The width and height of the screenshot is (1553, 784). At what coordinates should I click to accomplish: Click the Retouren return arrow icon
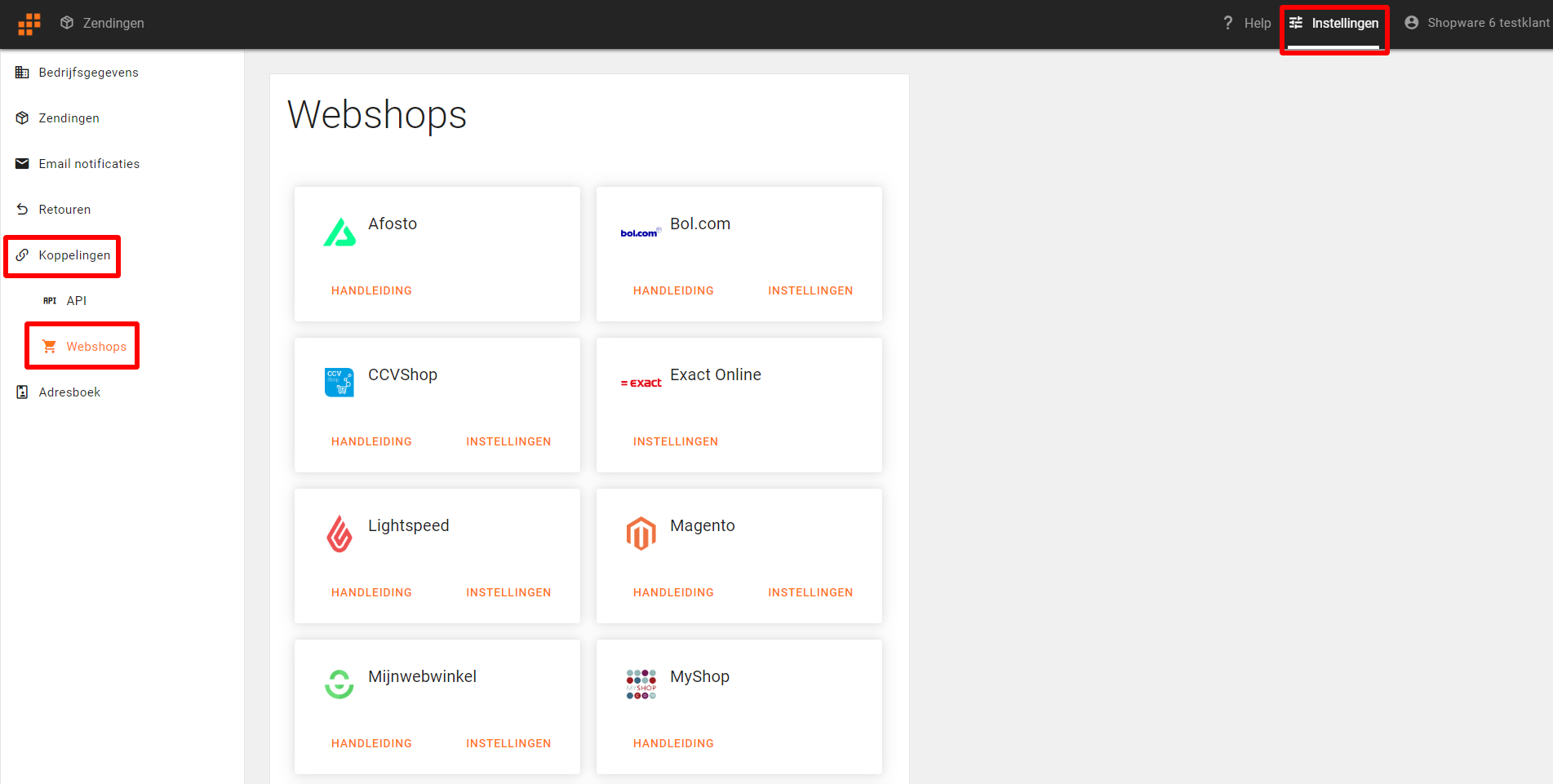tap(22, 210)
